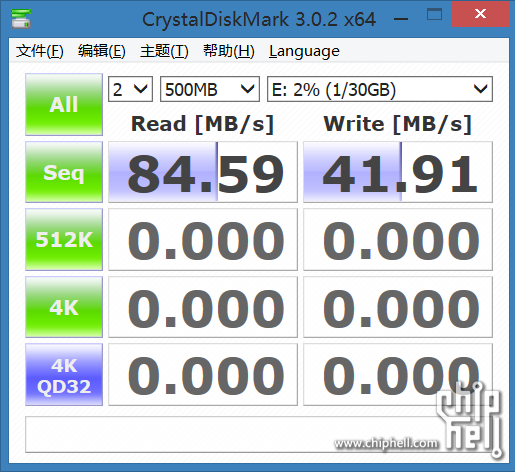
Task: Open the 500MB test size dropdown
Action: [210, 89]
